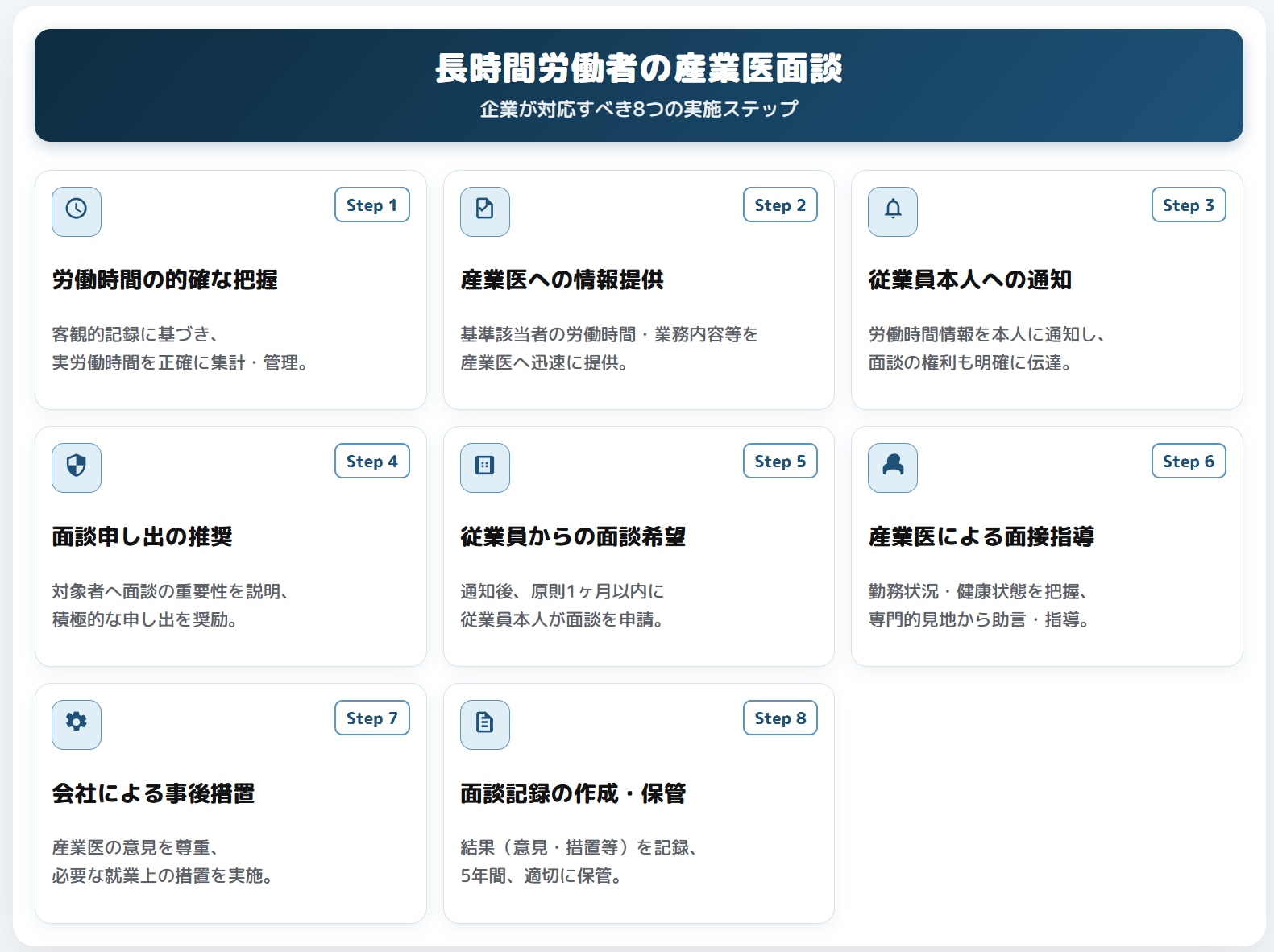This screenshot has height=952, width=1274.
Task: Click the heading 面談申し出の推奨
Action: click(x=143, y=536)
